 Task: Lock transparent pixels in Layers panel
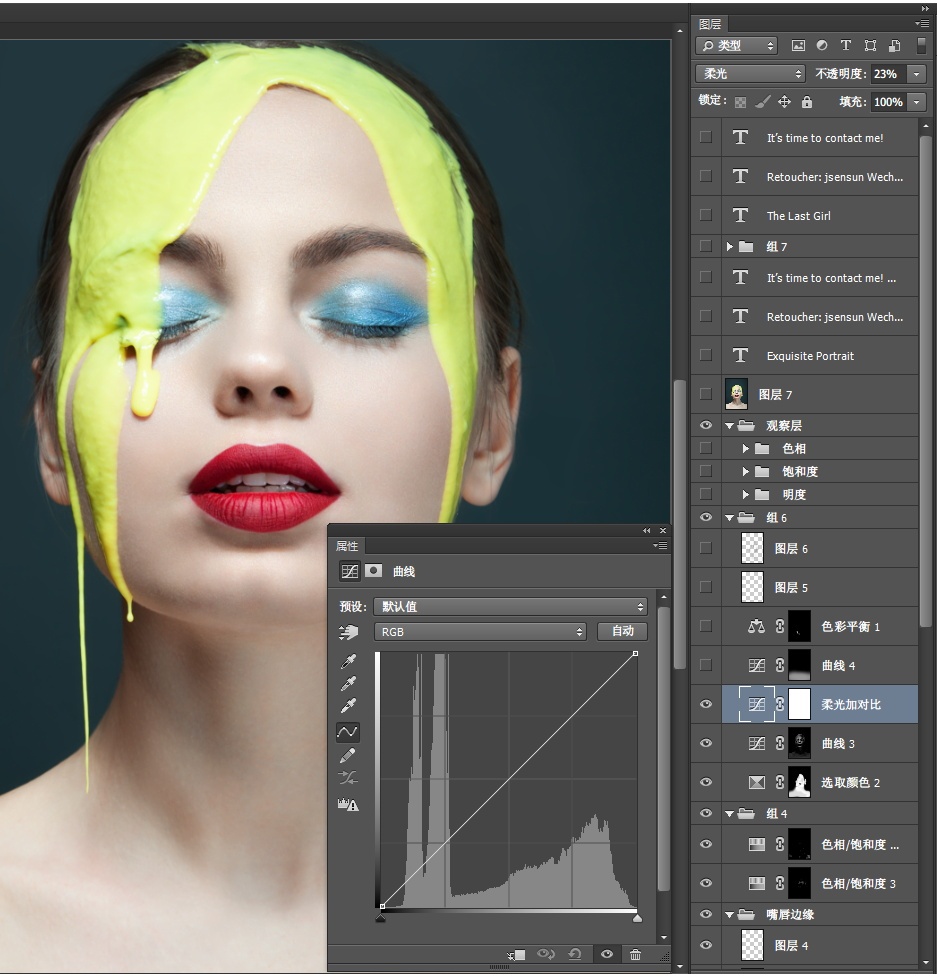[740, 102]
